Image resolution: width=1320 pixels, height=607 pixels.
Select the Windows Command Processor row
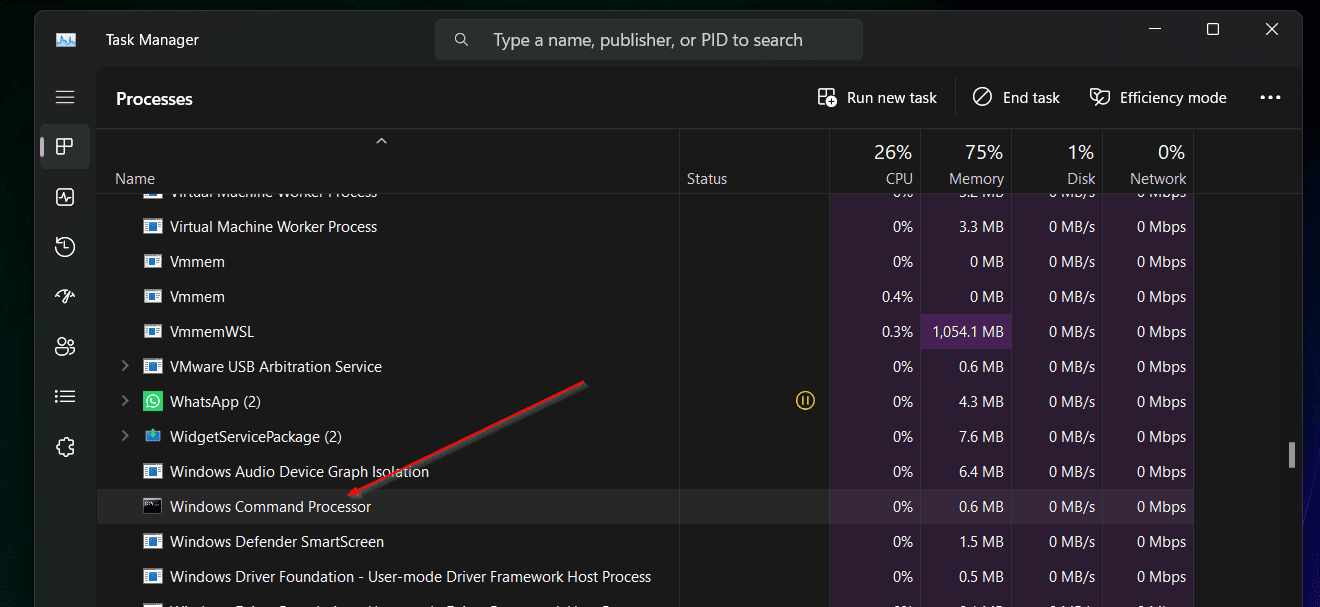point(645,506)
